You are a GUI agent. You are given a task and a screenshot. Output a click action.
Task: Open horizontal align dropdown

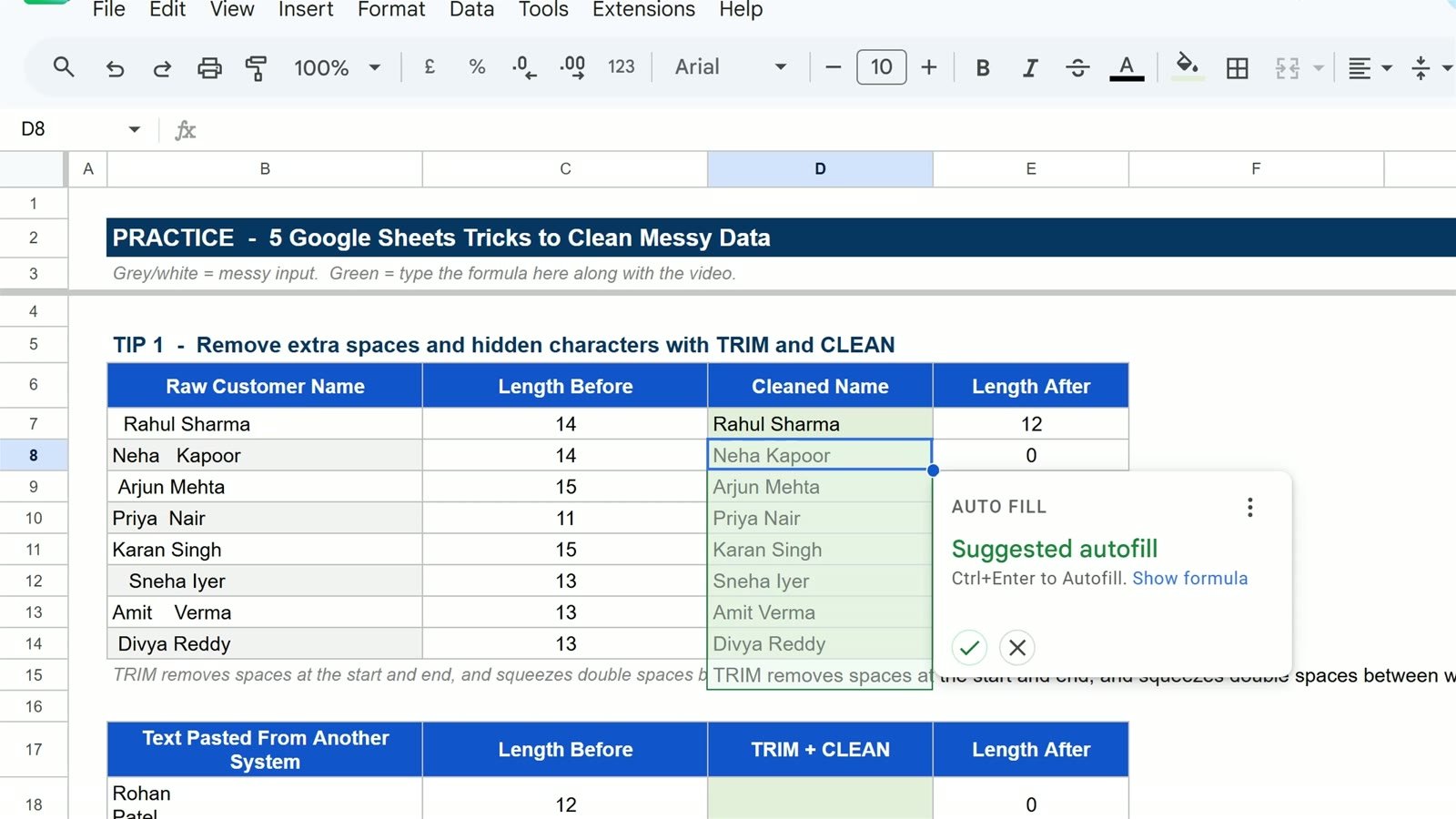point(1370,68)
